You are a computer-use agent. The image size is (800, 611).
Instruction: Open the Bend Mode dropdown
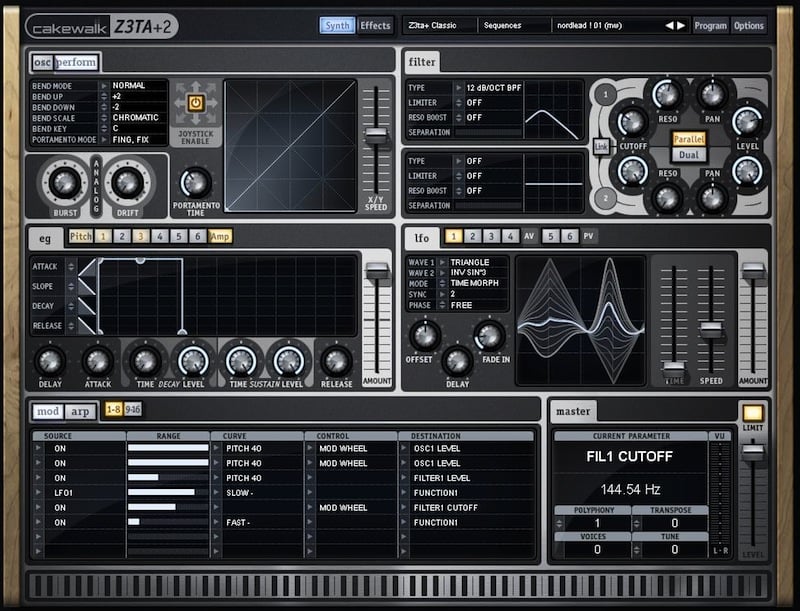(104, 86)
